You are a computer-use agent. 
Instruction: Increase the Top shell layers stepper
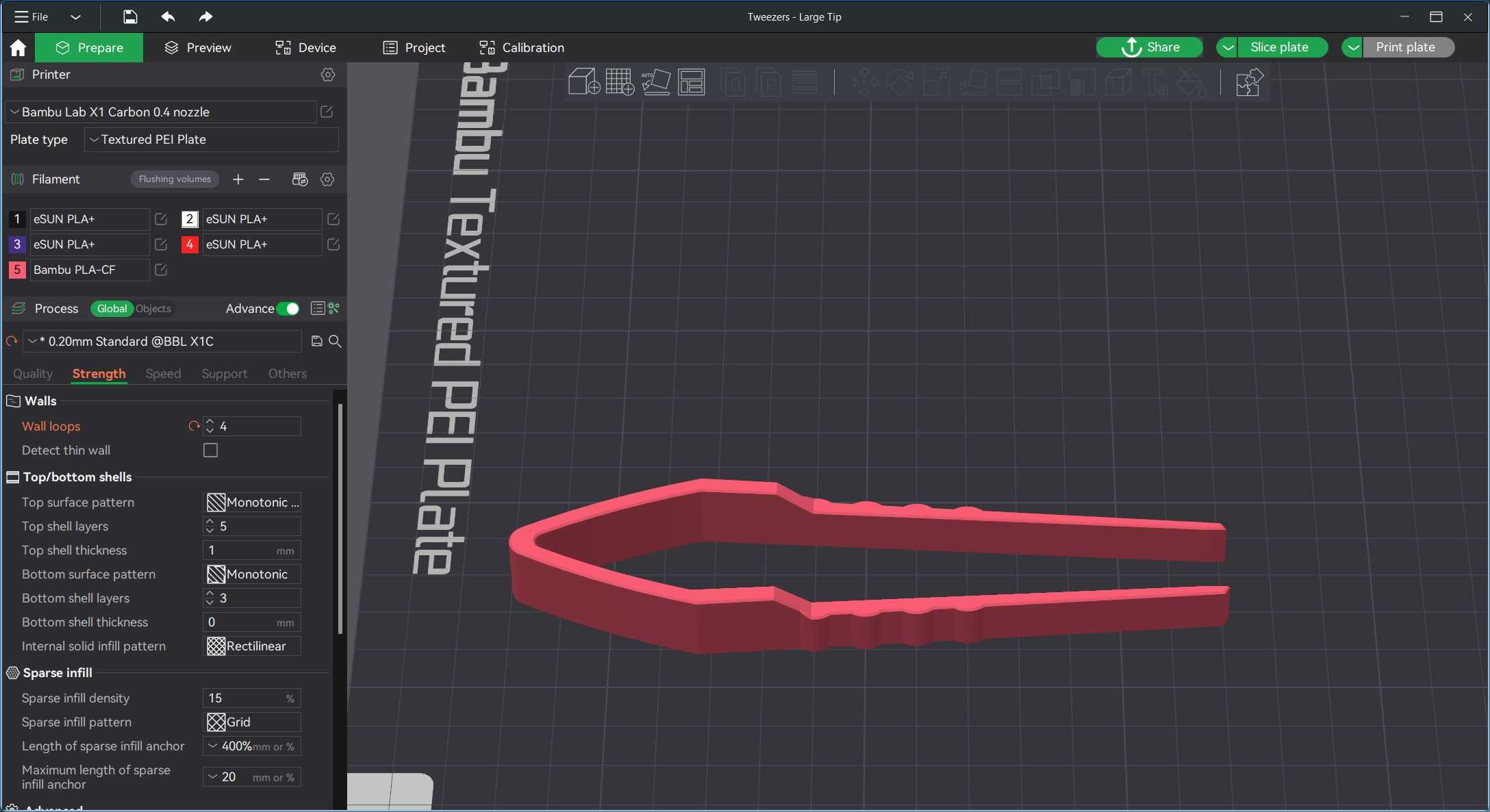click(x=210, y=522)
